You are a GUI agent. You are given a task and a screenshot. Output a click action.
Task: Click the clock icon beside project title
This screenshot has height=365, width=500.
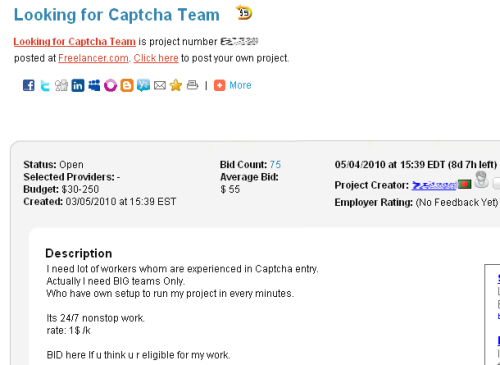pos(244,13)
